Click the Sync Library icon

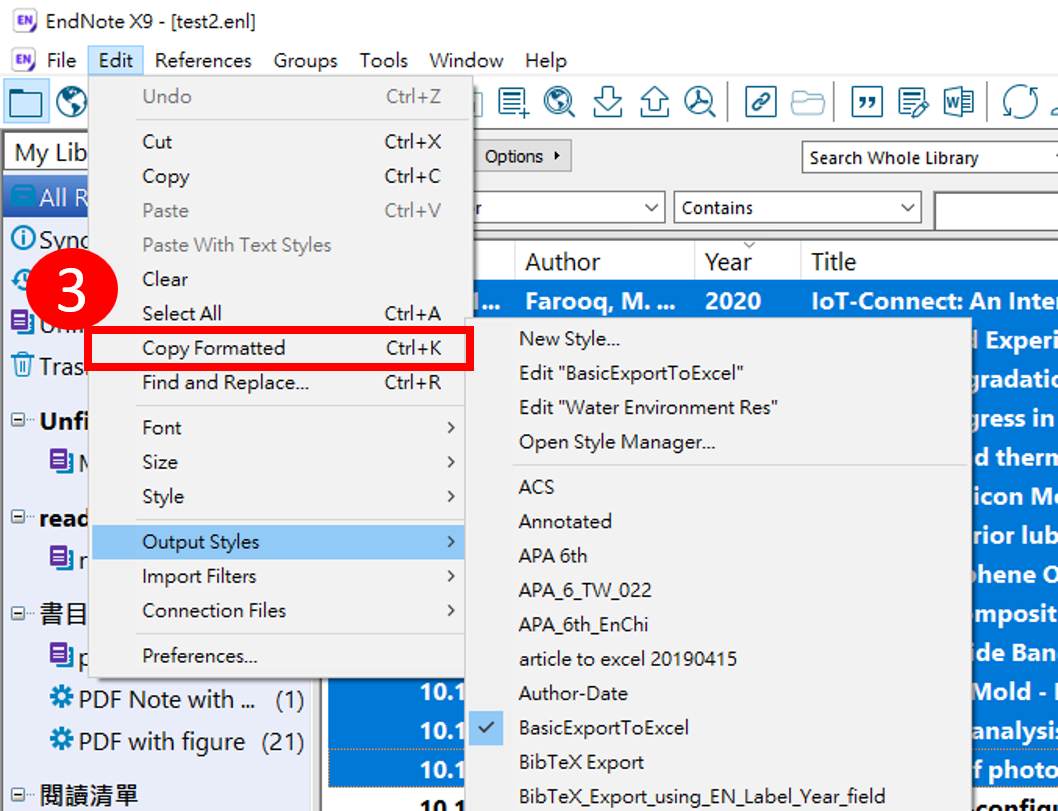[x=1019, y=102]
